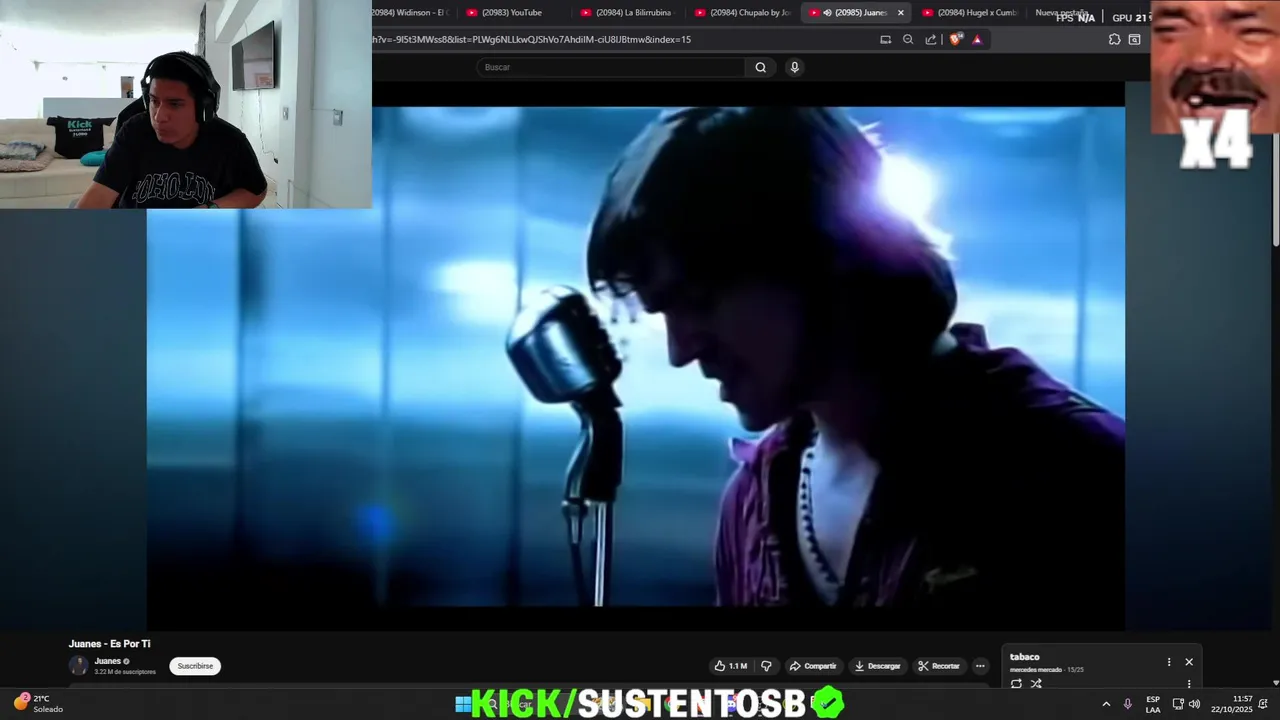Start voice search with the microphone icon
Screen dimensions: 1280x720
click(795, 67)
